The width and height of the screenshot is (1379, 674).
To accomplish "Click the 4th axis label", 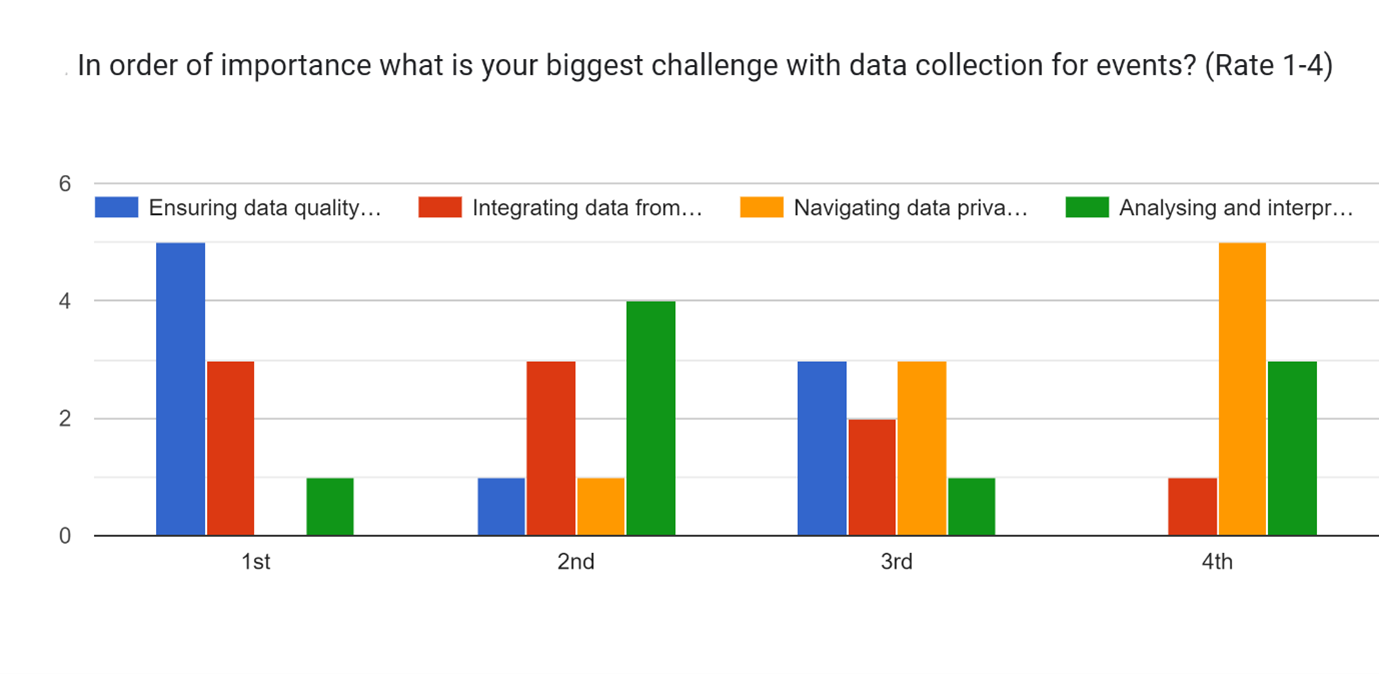I will (1217, 562).
